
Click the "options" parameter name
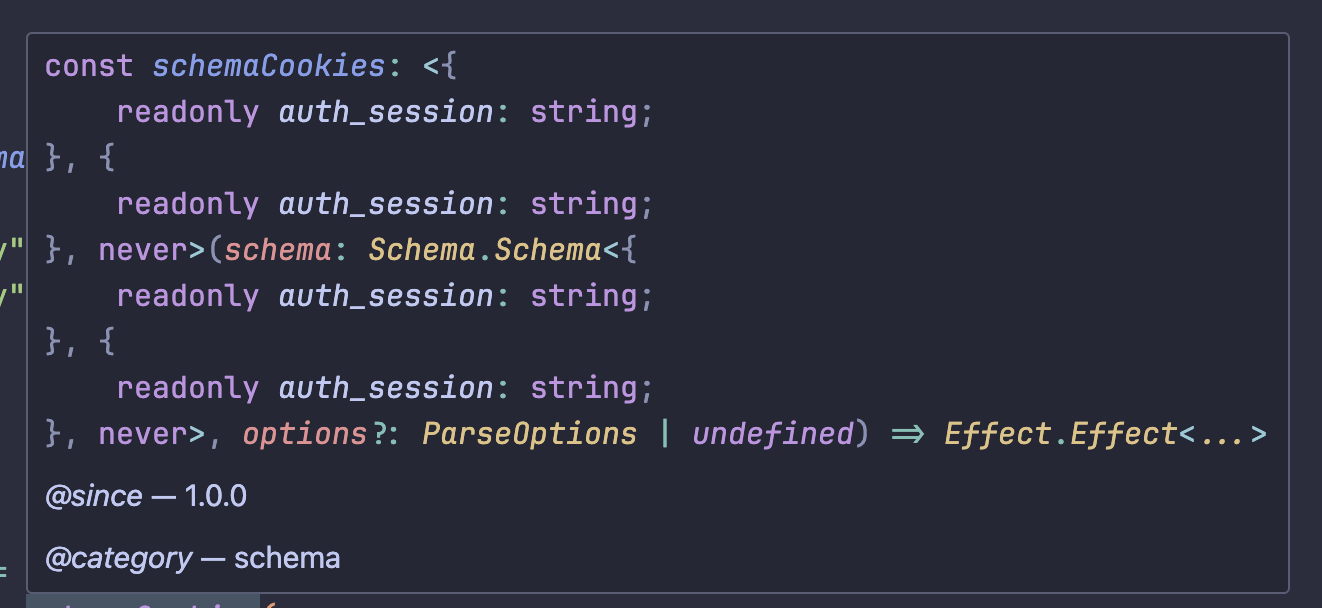(x=304, y=434)
